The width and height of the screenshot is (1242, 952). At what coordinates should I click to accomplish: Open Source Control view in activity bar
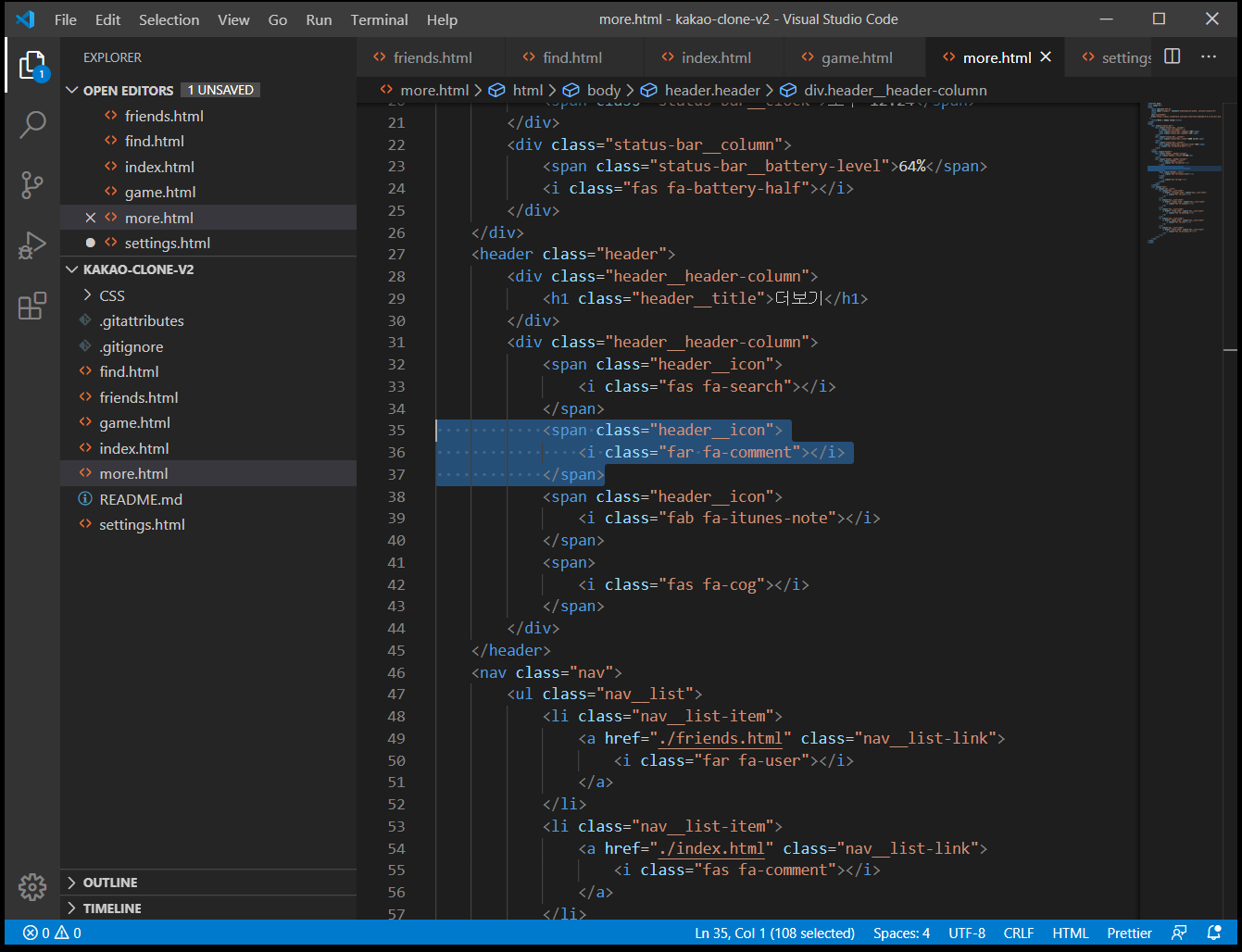[x=32, y=185]
